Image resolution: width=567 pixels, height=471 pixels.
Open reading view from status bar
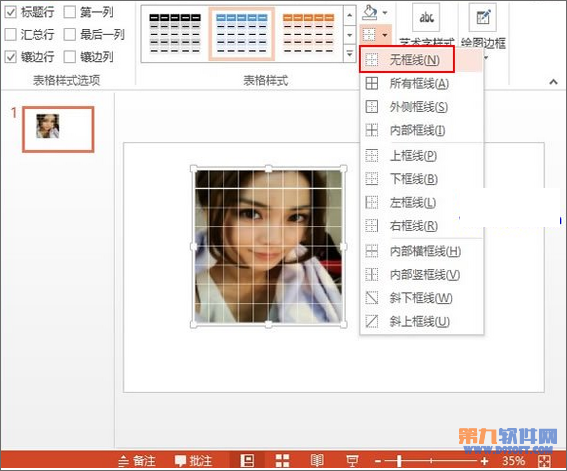coord(317,461)
